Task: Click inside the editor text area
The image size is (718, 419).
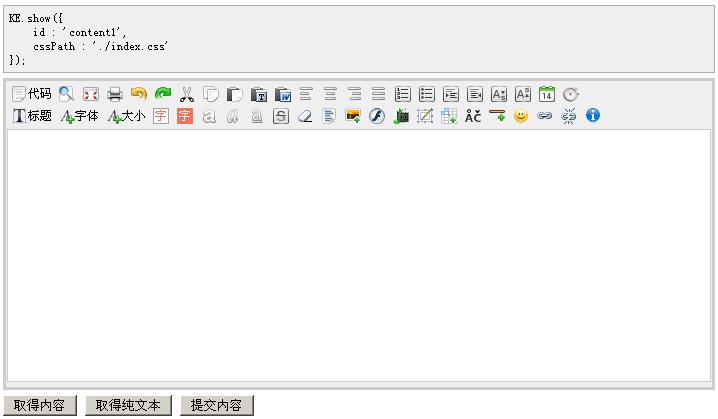Action: pos(359,256)
